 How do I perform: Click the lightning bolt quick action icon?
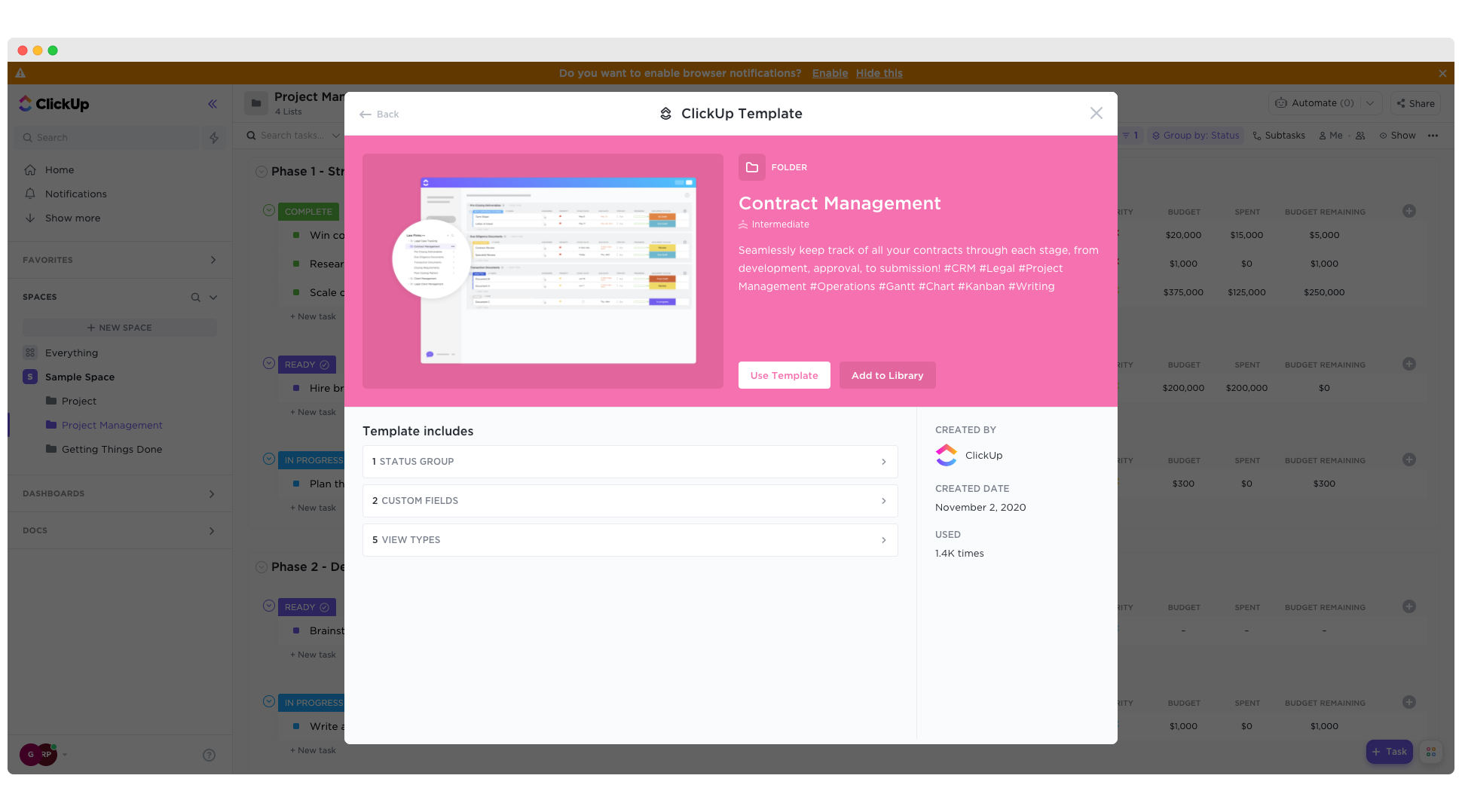point(214,137)
